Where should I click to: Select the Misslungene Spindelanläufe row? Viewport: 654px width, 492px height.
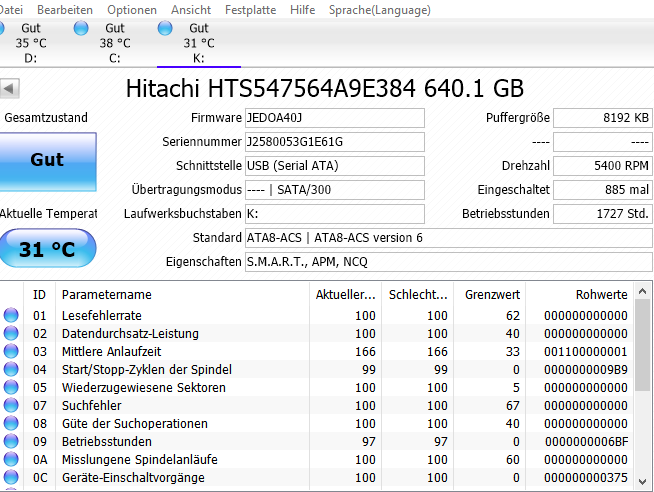pyautogui.click(x=317, y=459)
